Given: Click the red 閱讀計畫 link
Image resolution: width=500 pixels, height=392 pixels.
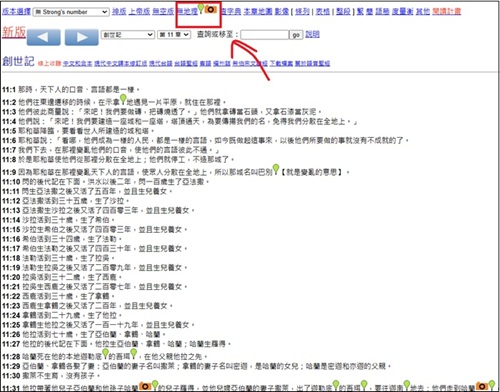Looking at the screenshot, I should pyautogui.click(x=447, y=11).
